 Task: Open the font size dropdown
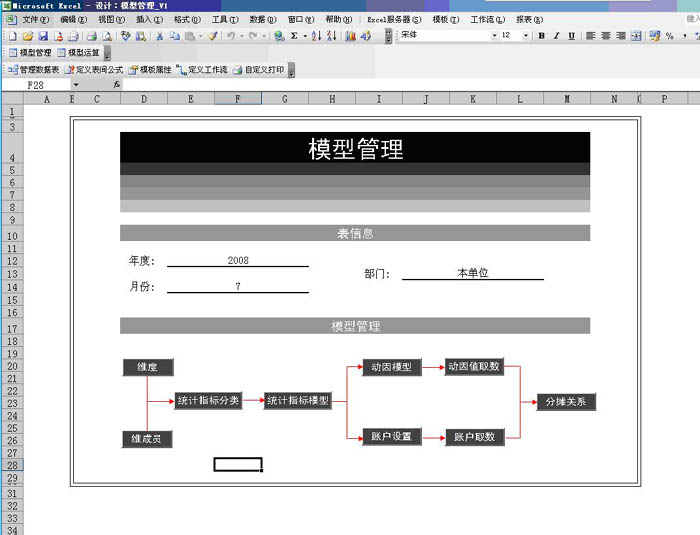pos(527,36)
